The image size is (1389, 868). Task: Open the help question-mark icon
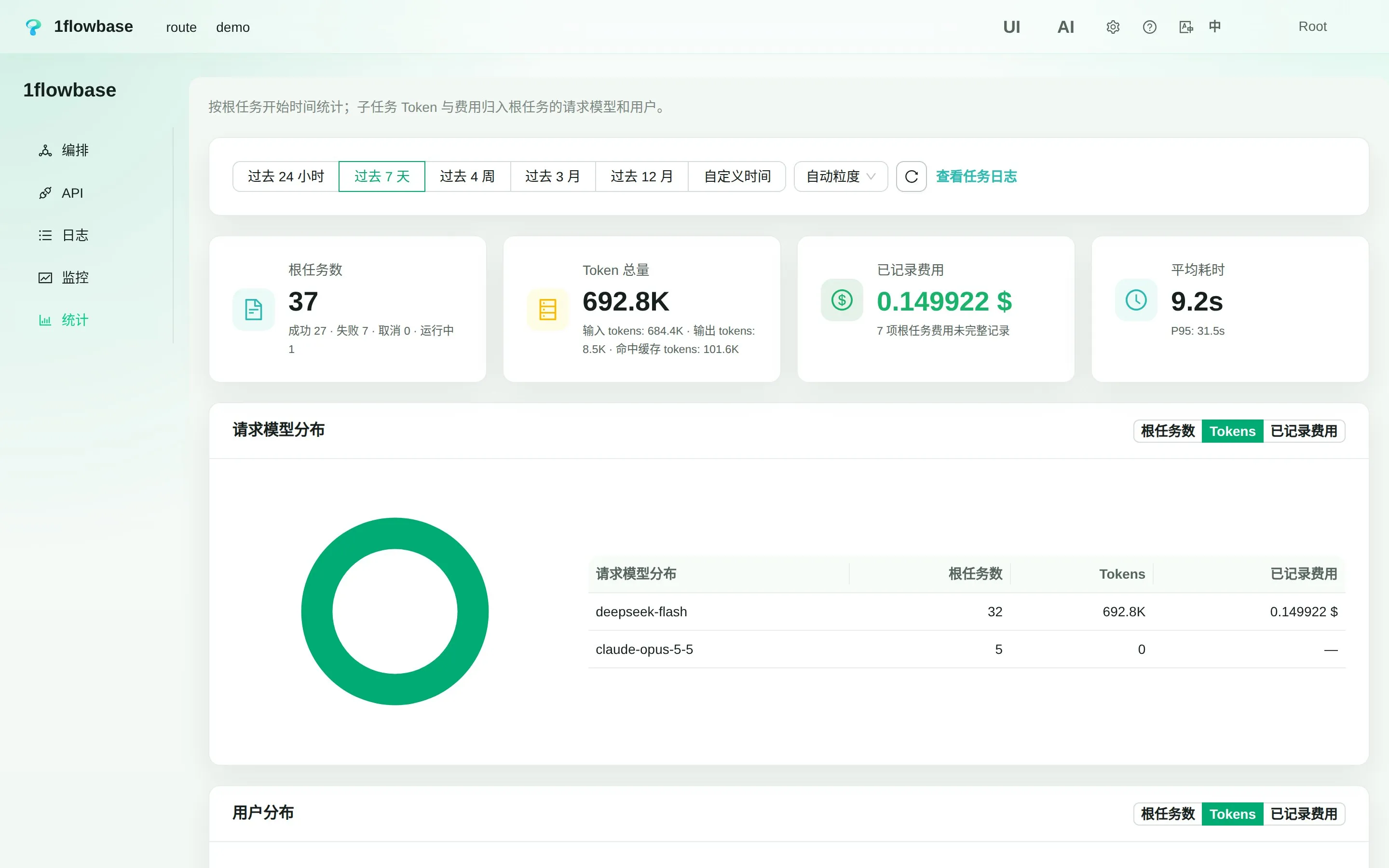pos(1150,27)
